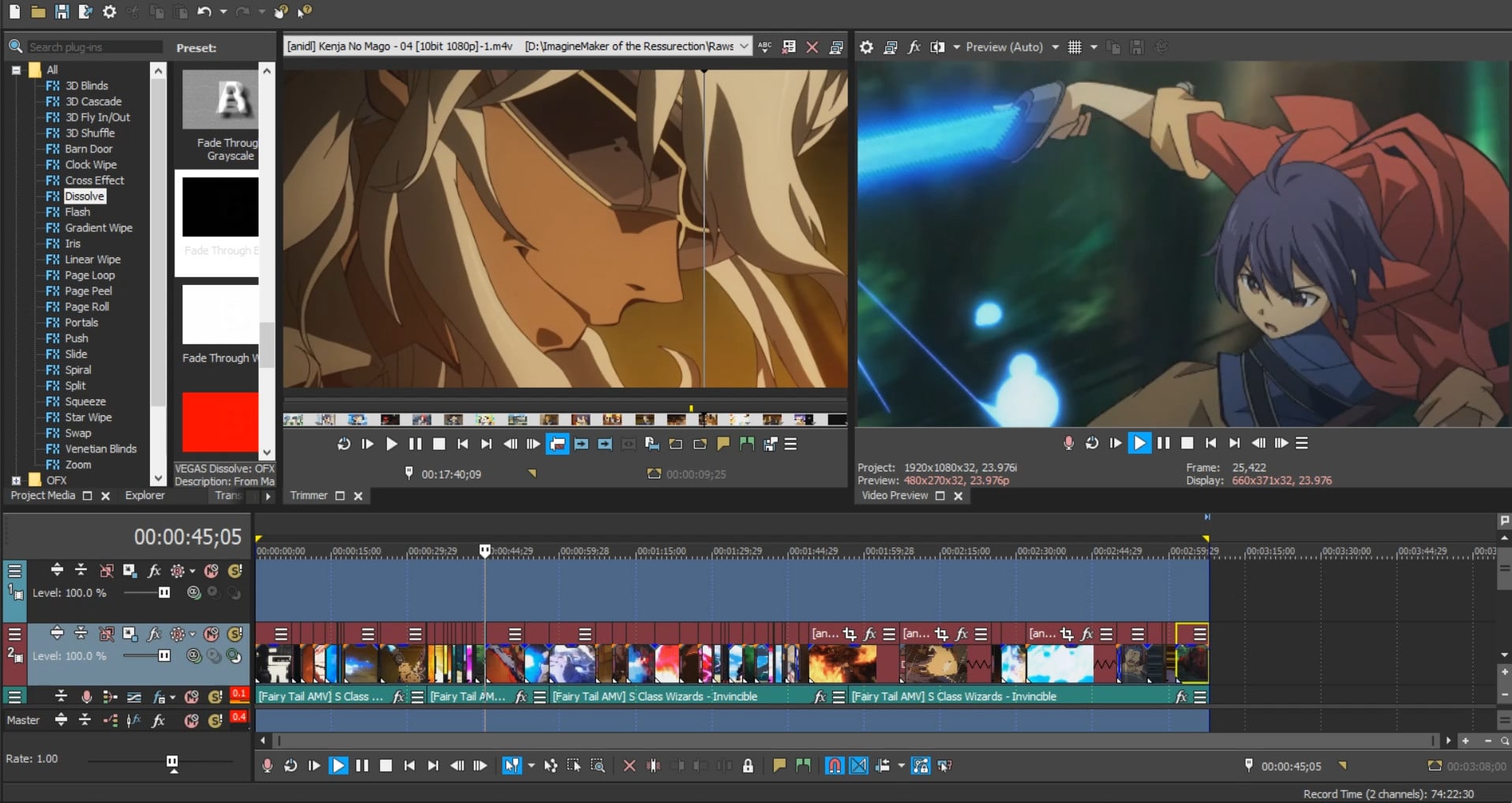Mute video track 1

pyautogui.click(x=212, y=570)
